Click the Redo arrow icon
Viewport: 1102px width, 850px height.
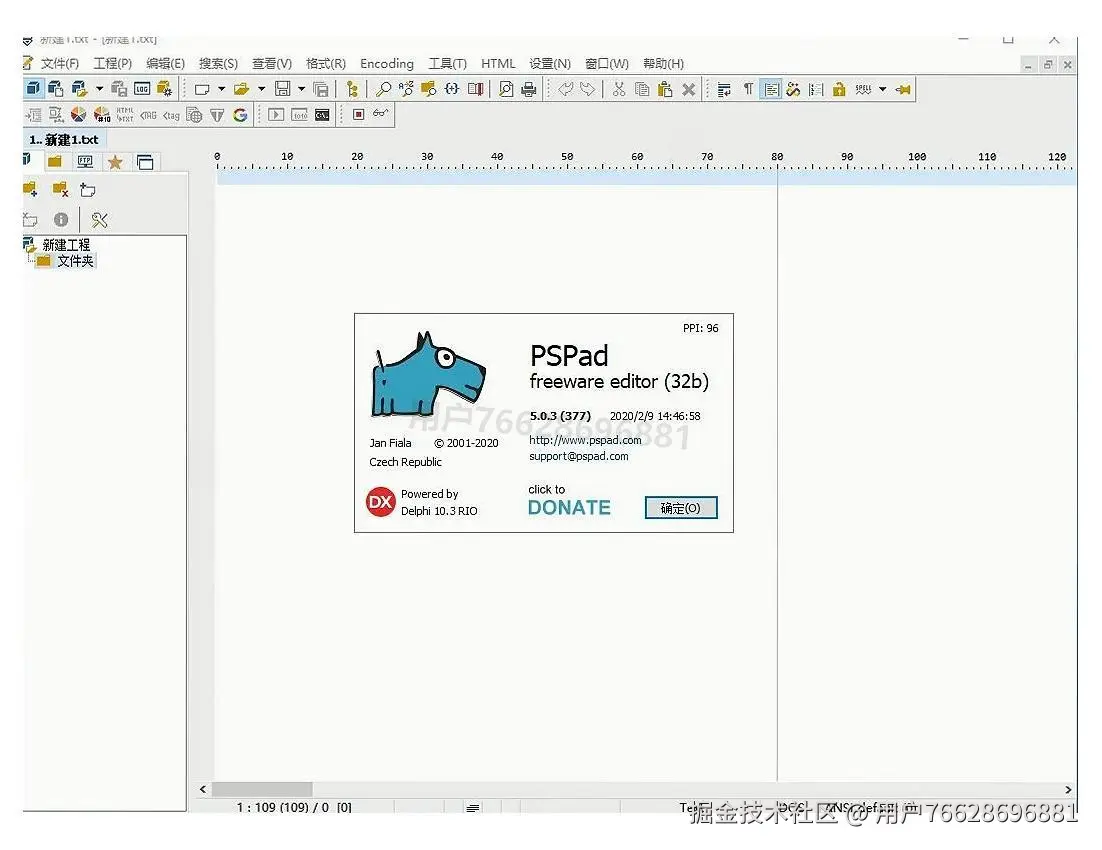[x=588, y=89]
